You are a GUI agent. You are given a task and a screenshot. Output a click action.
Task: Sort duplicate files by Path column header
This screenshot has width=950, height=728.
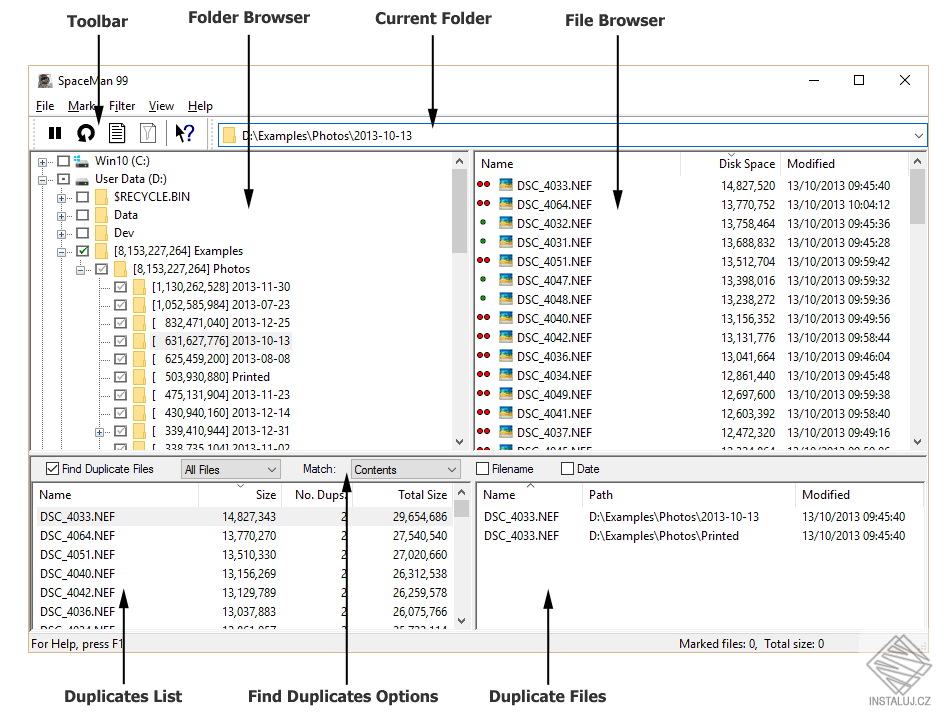[x=689, y=495]
